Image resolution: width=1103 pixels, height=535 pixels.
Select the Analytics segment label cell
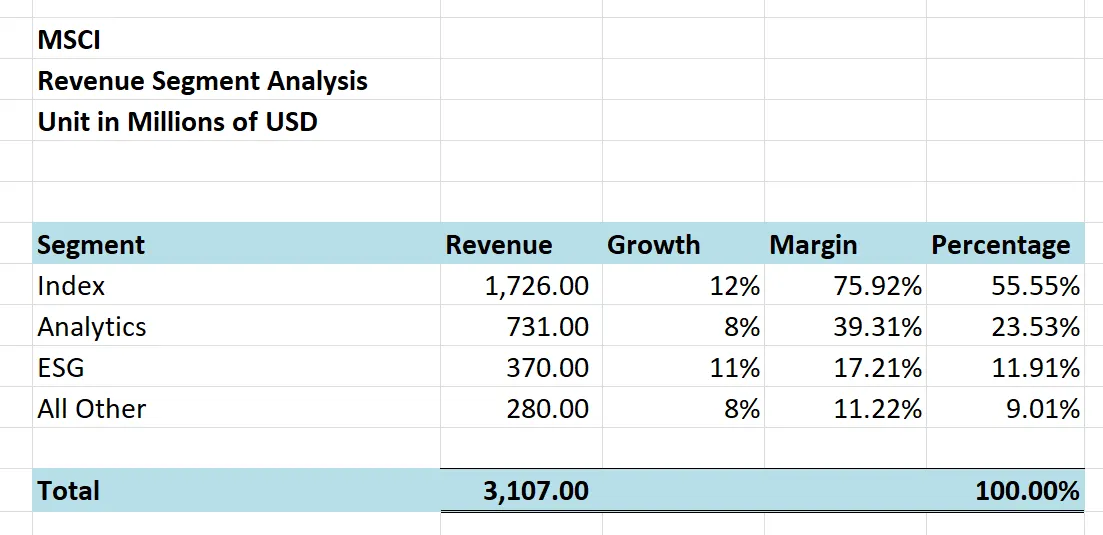(92, 327)
